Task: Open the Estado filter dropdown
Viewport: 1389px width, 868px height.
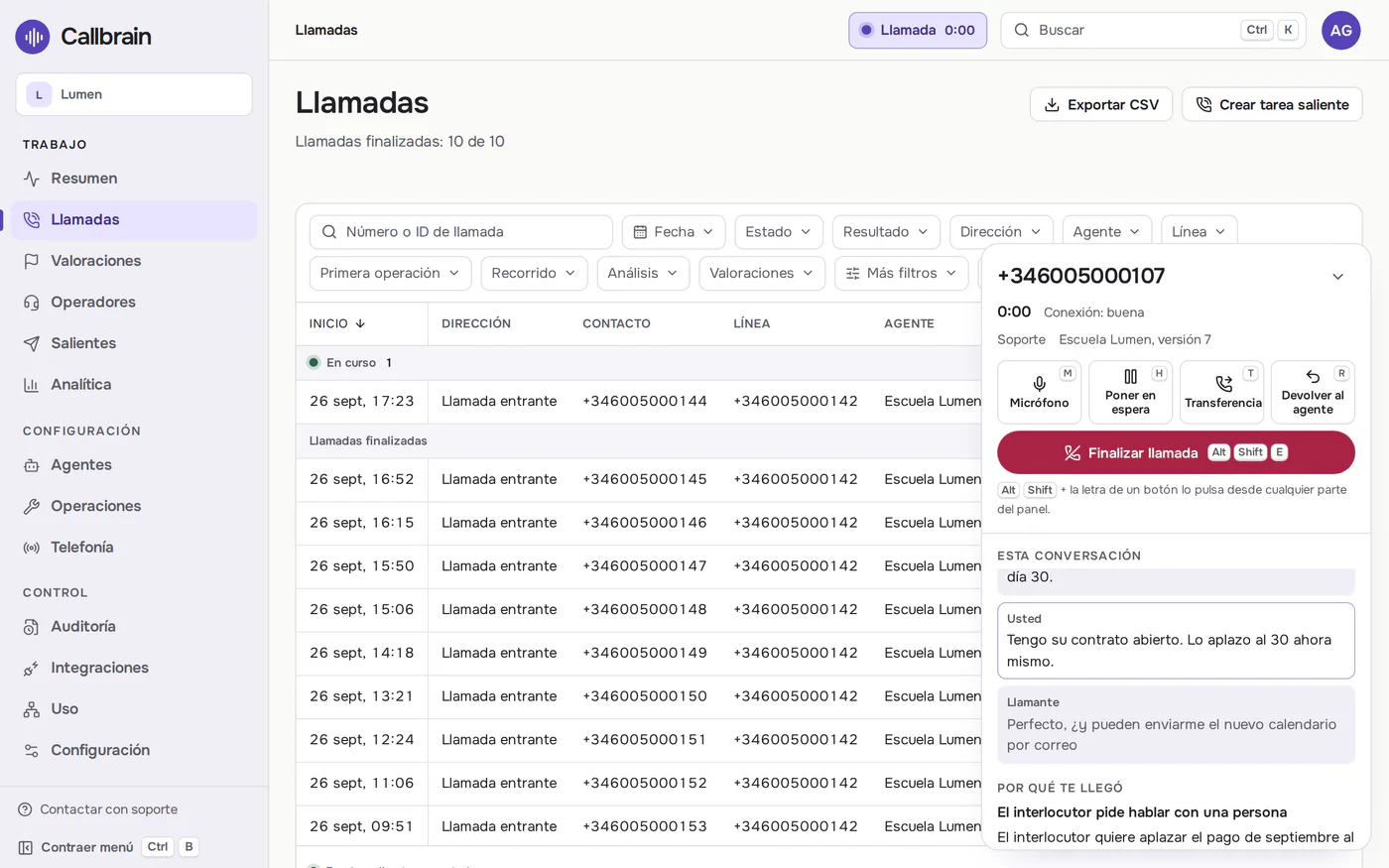Action: [x=779, y=232]
